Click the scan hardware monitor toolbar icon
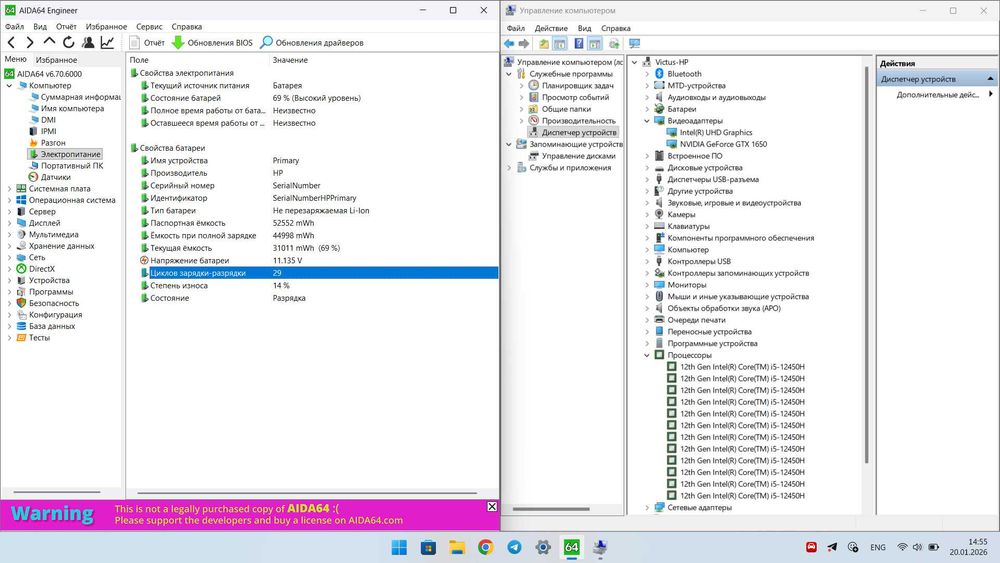This screenshot has width=1000, height=563. (634, 44)
